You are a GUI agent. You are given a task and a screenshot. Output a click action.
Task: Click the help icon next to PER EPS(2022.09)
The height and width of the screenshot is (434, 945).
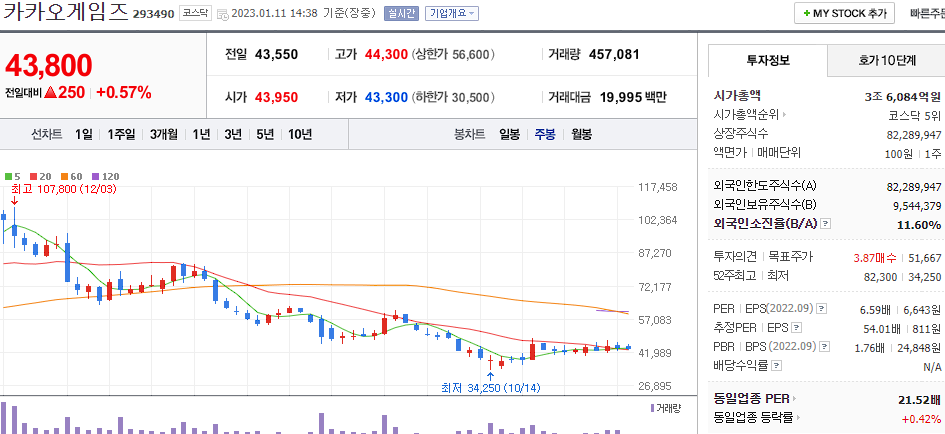click(x=821, y=309)
